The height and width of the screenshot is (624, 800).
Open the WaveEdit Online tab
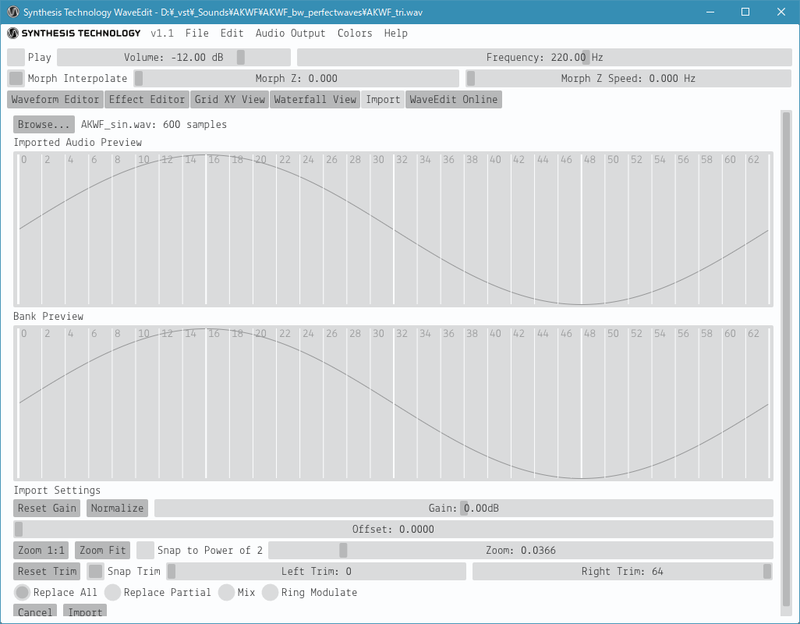[x=454, y=100]
